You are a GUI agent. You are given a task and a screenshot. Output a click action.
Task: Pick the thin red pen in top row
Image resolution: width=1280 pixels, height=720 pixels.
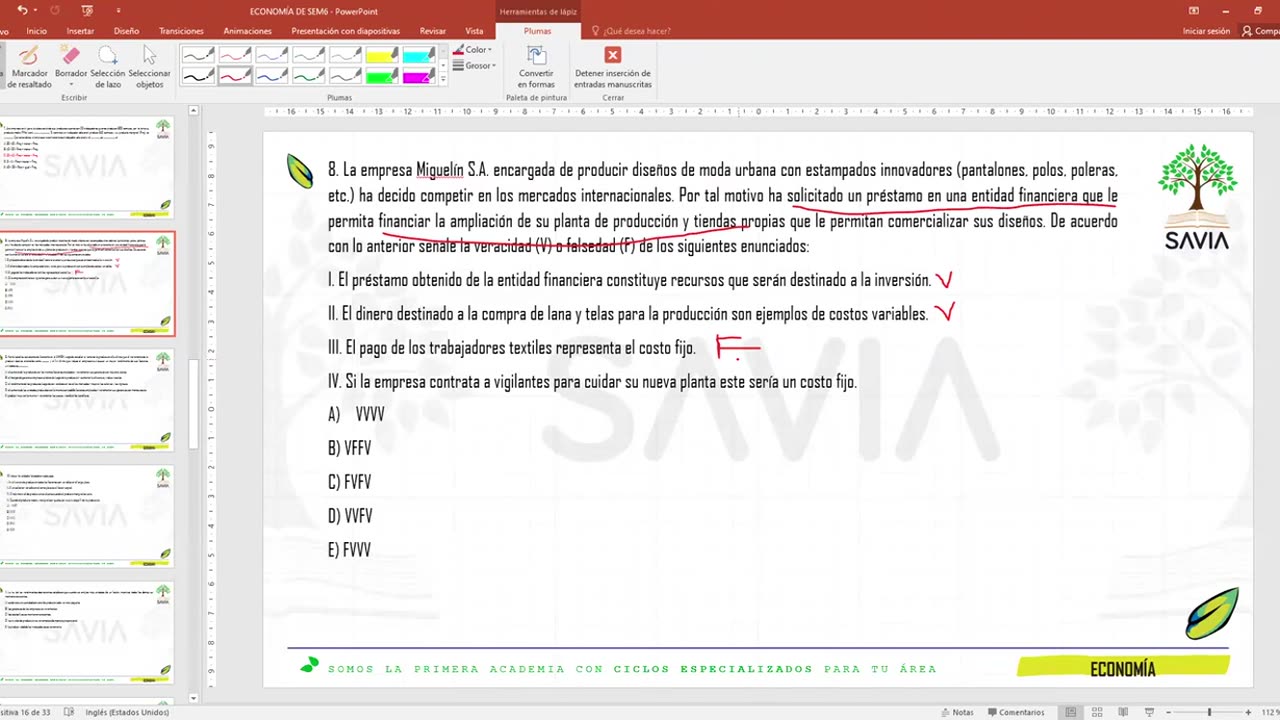click(x=235, y=54)
